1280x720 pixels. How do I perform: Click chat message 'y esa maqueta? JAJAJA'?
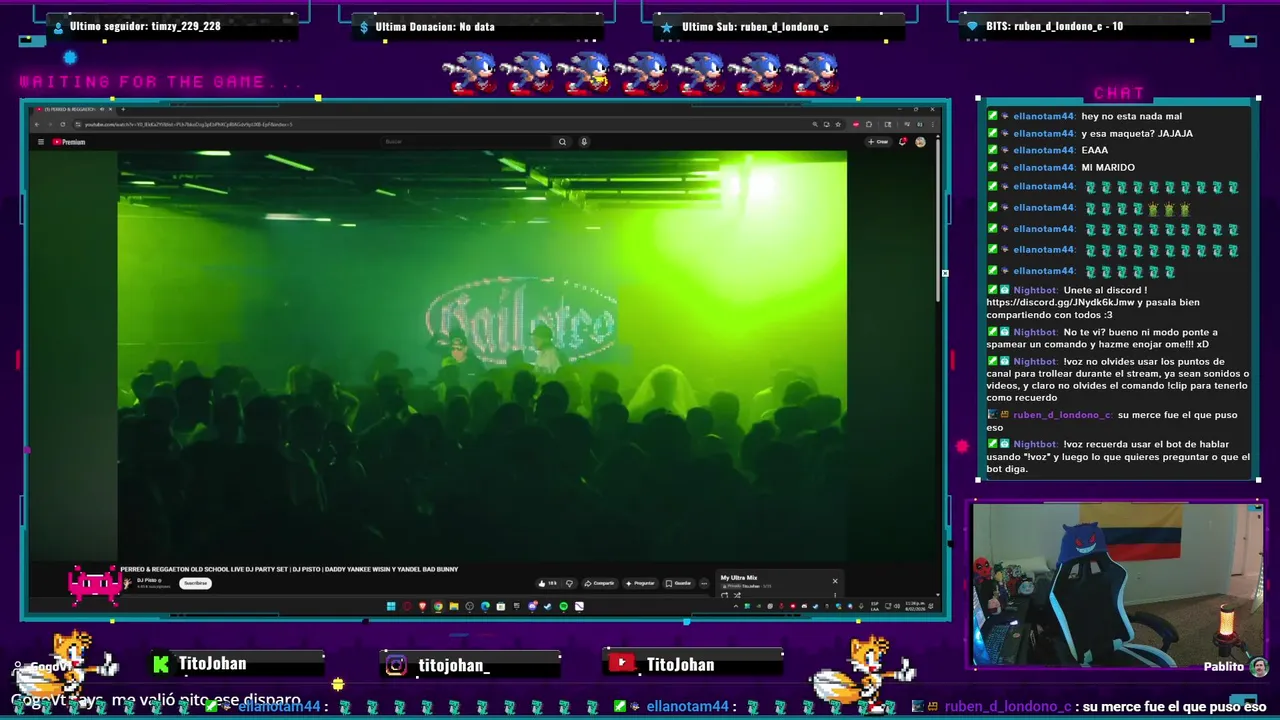coord(1137,133)
